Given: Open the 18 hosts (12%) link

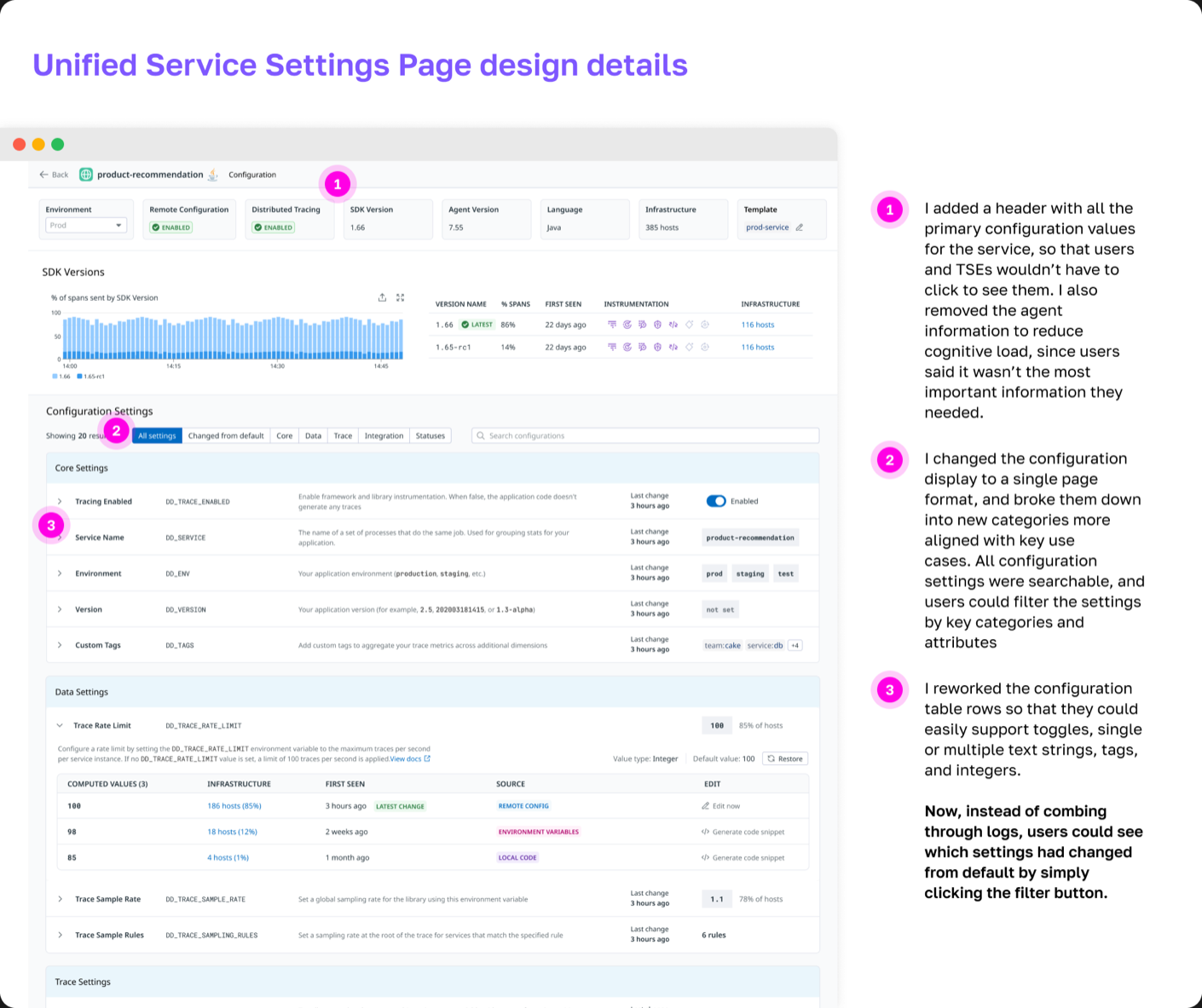Looking at the screenshot, I should tap(232, 832).
